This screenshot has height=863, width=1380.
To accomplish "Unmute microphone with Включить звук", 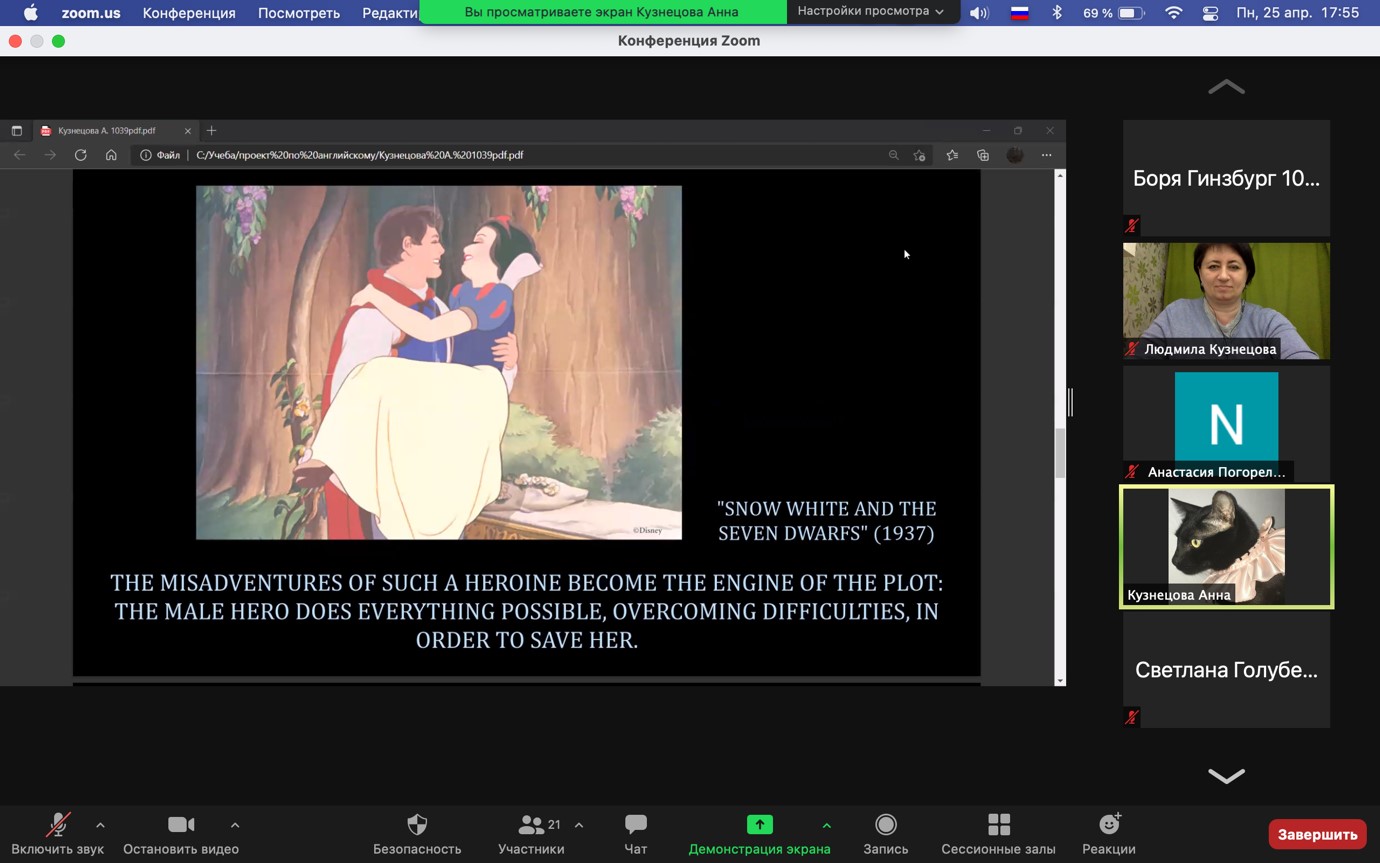I will [57, 834].
